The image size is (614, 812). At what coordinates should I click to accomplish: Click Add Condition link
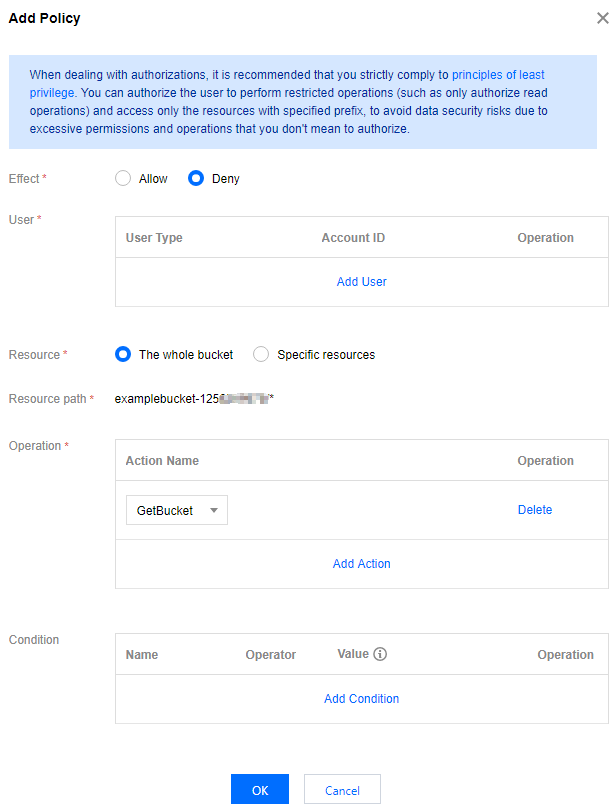[361, 699]
